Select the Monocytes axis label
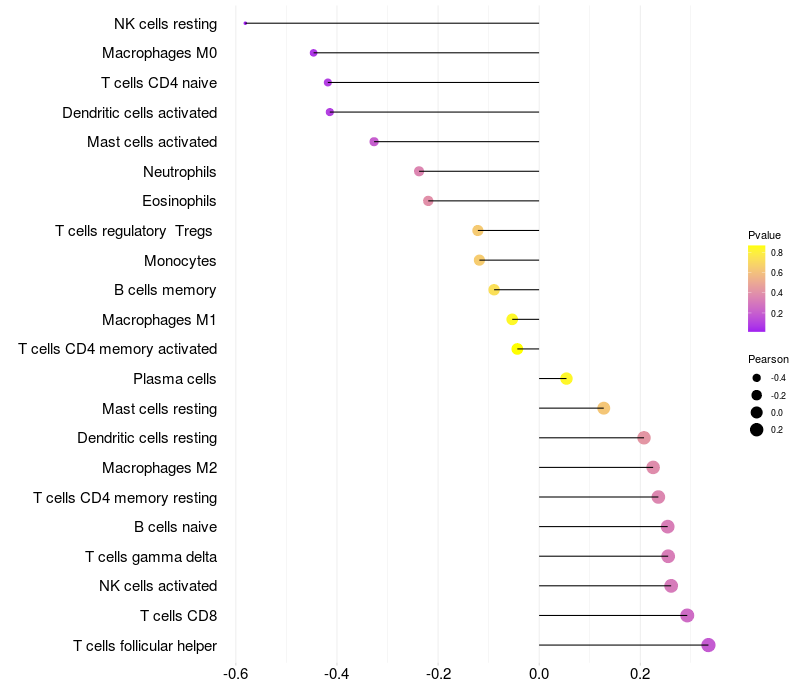This screenshot has width=800, height=700. [180, 261]
